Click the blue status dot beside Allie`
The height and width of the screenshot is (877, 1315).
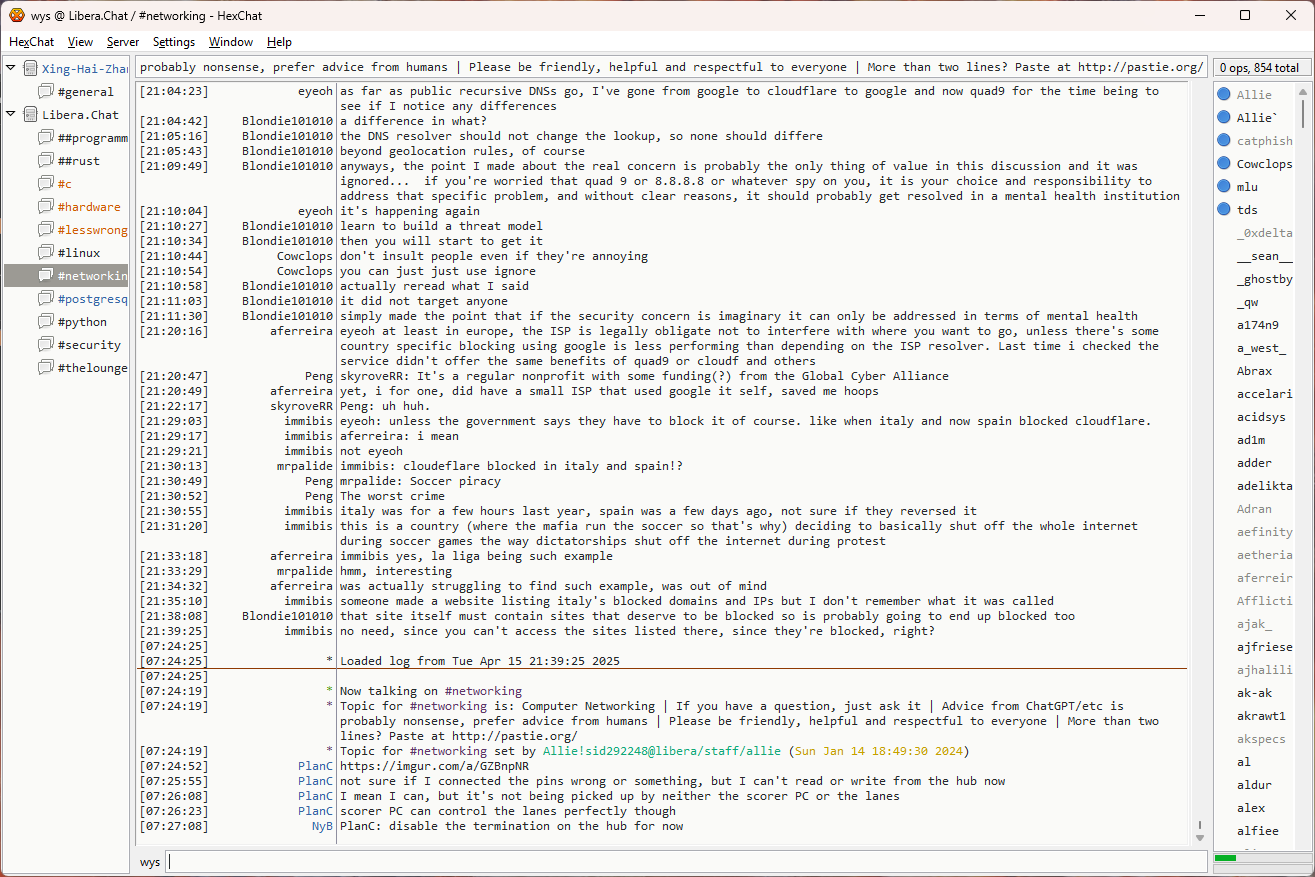click(1224, 117)
